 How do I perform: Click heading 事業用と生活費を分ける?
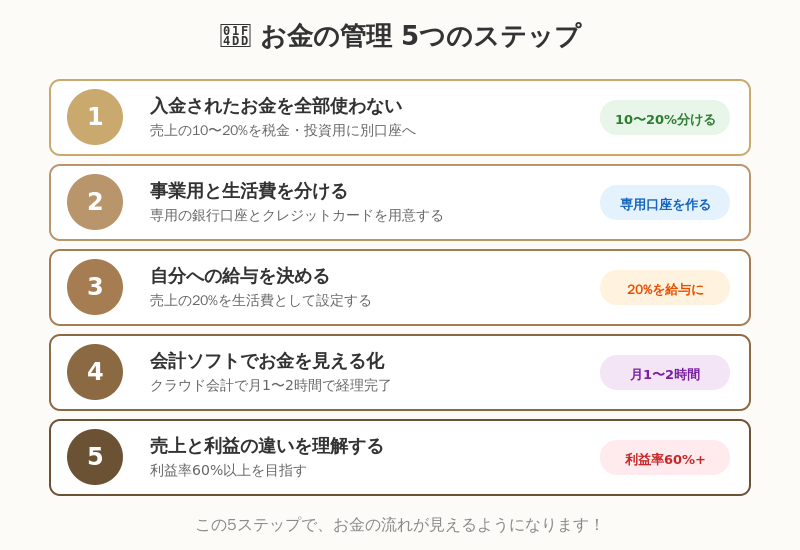(249, 191)
